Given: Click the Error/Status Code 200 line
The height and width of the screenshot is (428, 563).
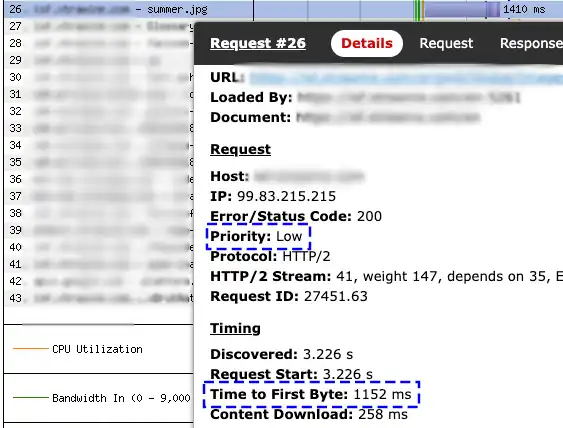Looking at the screenshot, I should 296,217.
